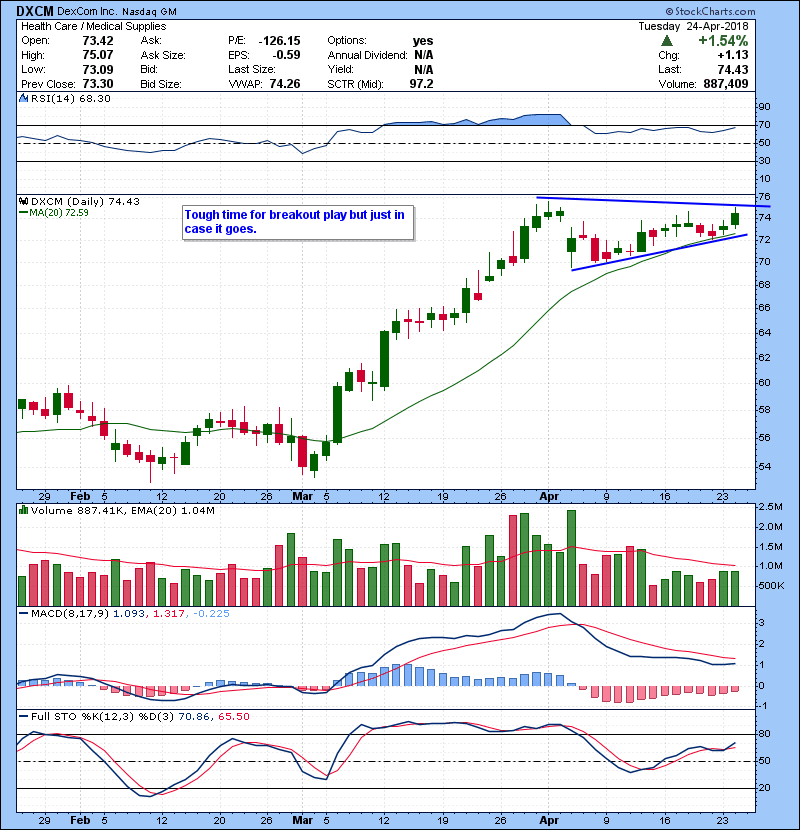Click the 'DXCM (Daily) 74.43' chart label
Screen dimensions: 800x830
click(85, 202)
